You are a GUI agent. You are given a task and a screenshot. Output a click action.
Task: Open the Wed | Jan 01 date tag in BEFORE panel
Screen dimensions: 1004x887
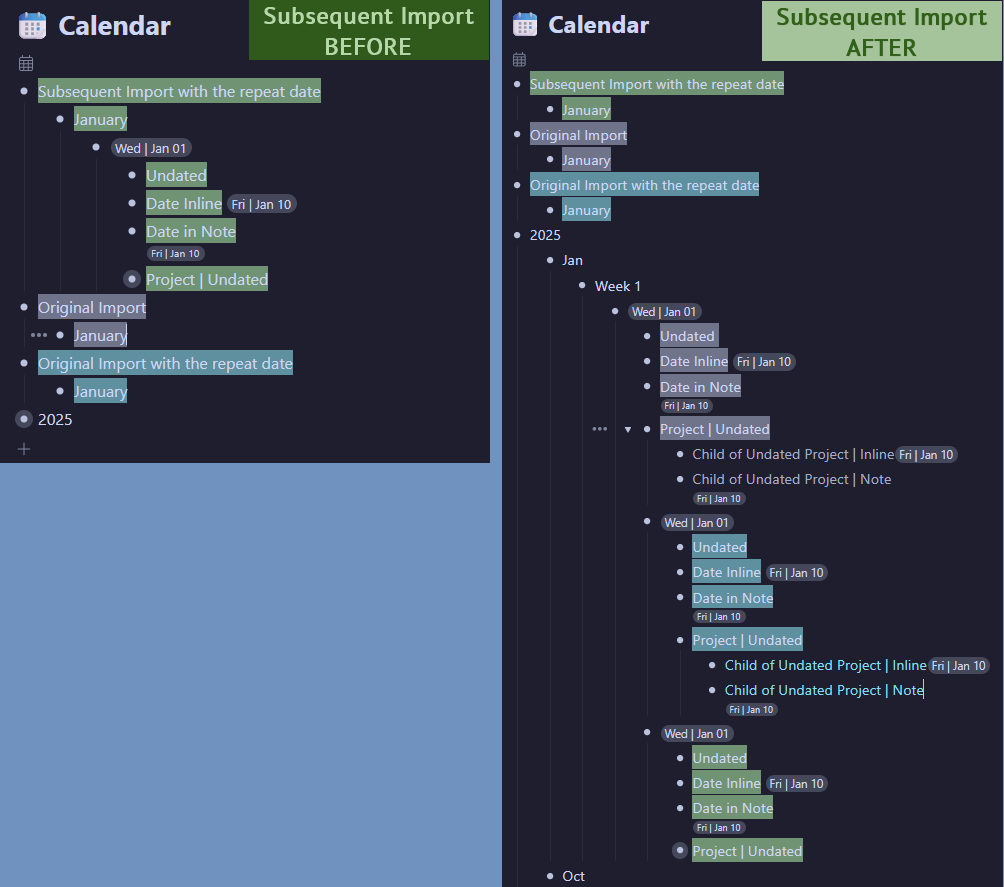(x=150, y=148)
